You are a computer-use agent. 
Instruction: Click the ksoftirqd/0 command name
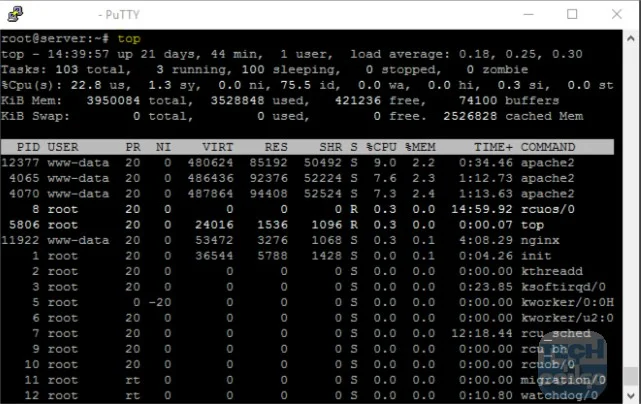563,287
